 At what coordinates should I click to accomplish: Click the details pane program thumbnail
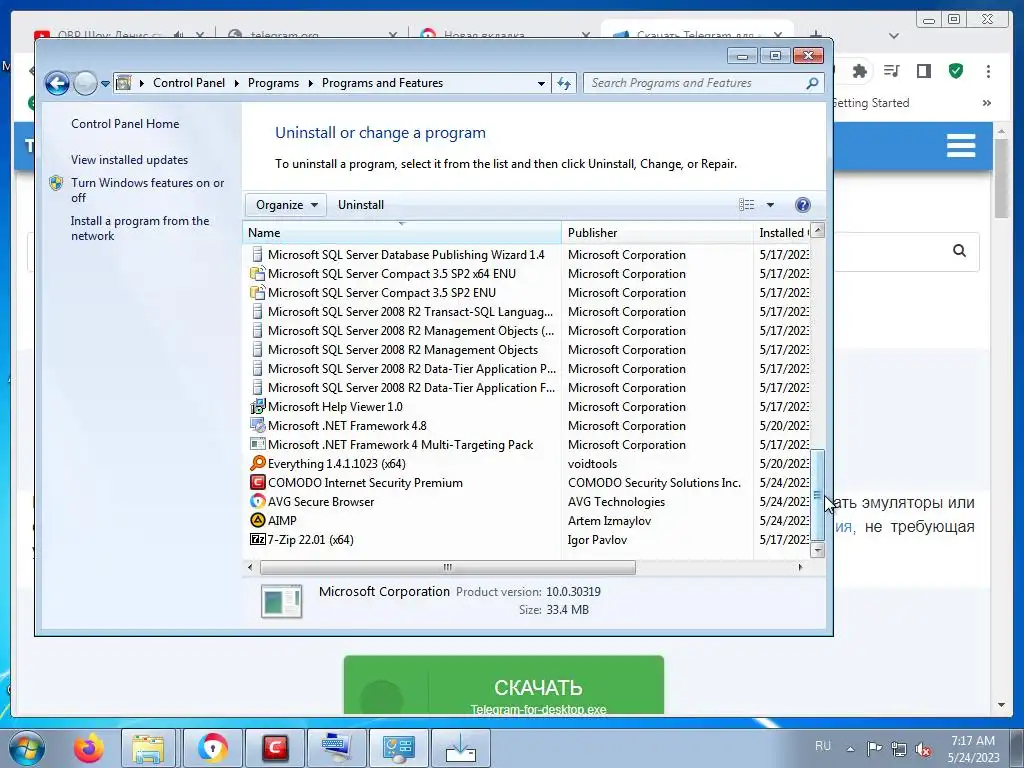(x=281, y=601)
